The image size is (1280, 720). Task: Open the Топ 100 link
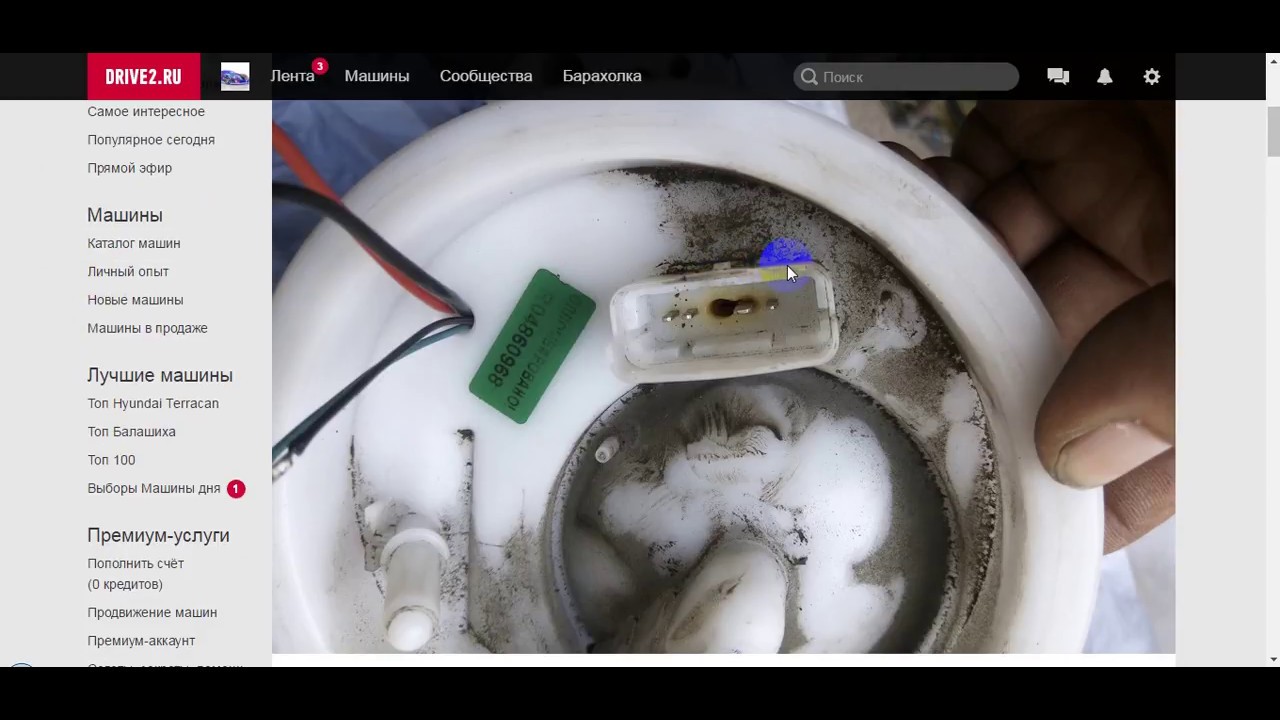(x=111, y=460)
